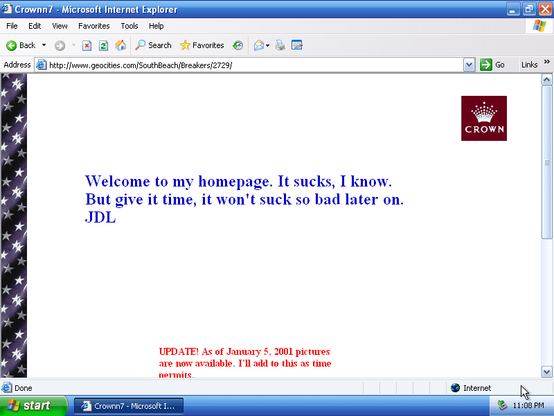This screenshot has width=554, height=416.
Task: Open the History icon in toolbar
Action: click(238, 45)
